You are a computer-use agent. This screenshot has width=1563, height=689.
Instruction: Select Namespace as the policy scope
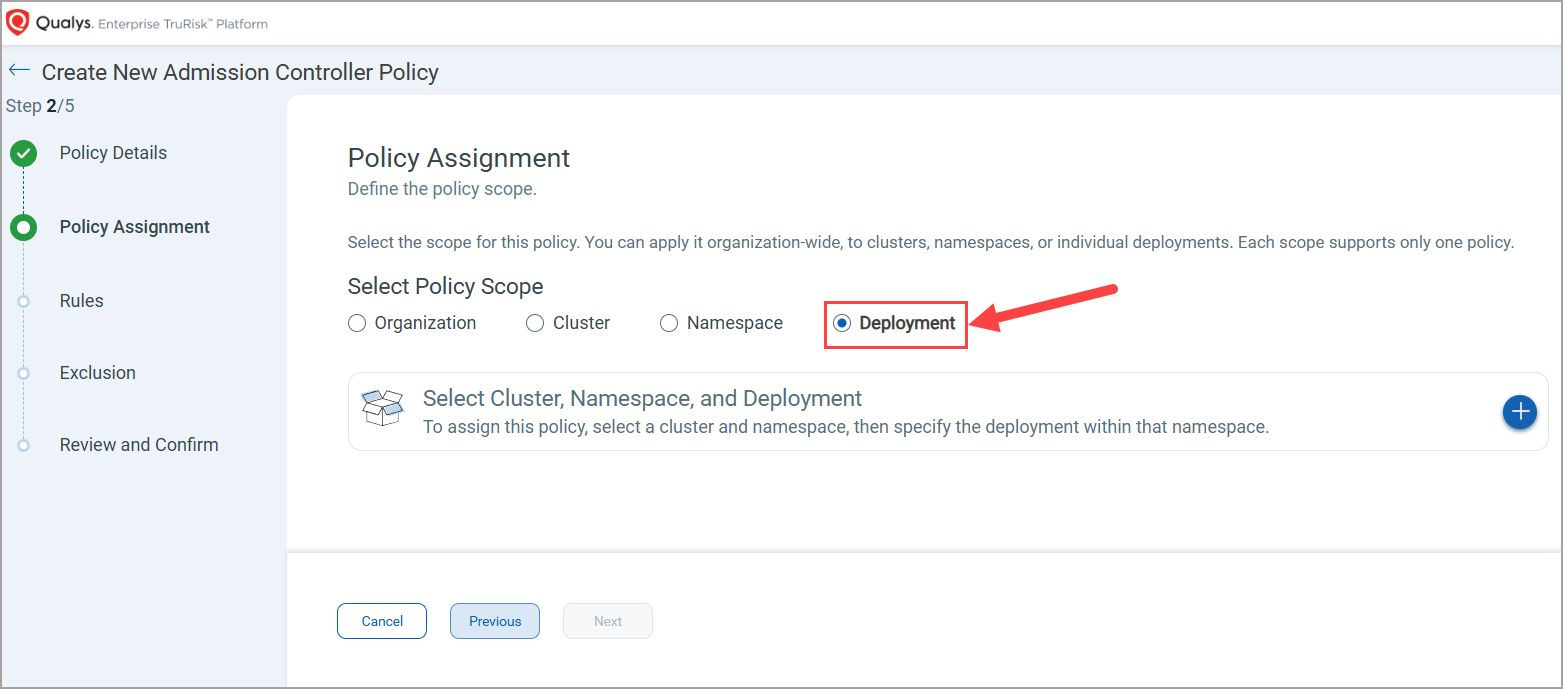[x=669, y=323]
